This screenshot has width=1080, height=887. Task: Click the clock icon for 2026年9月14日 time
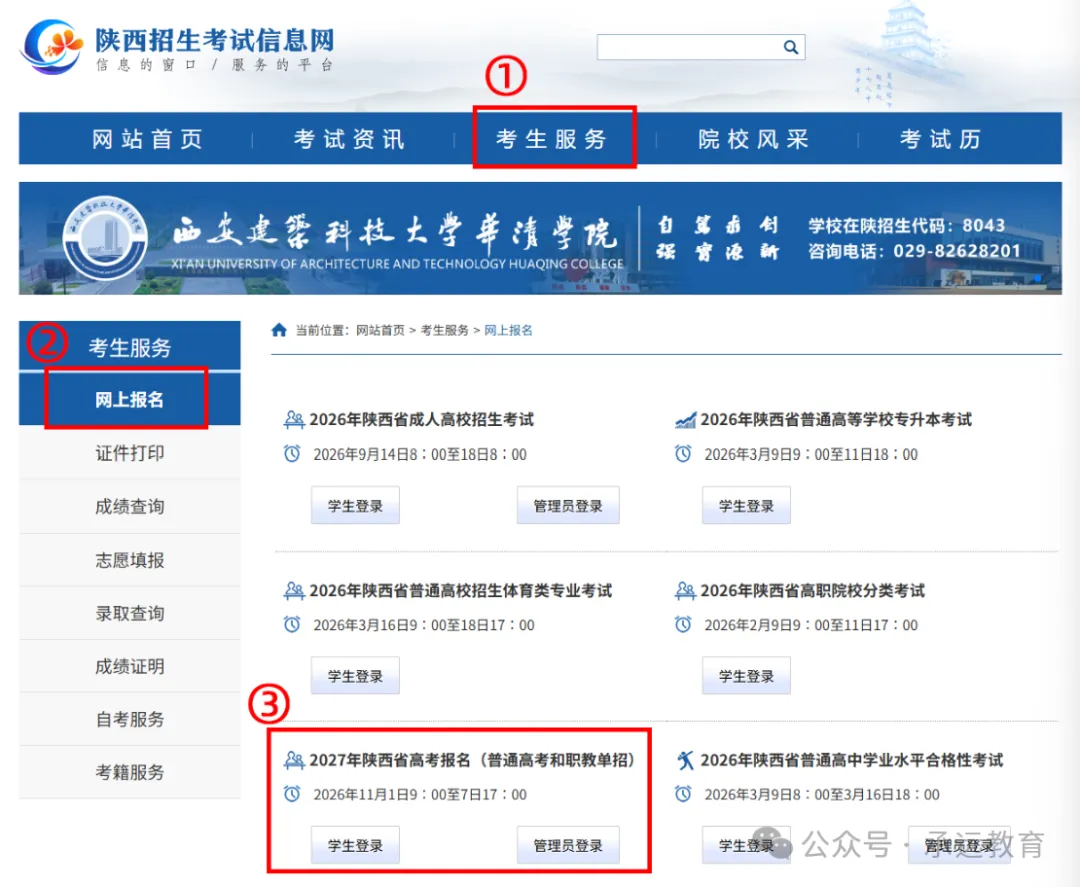pyautogui.click(x=292, y=454)
